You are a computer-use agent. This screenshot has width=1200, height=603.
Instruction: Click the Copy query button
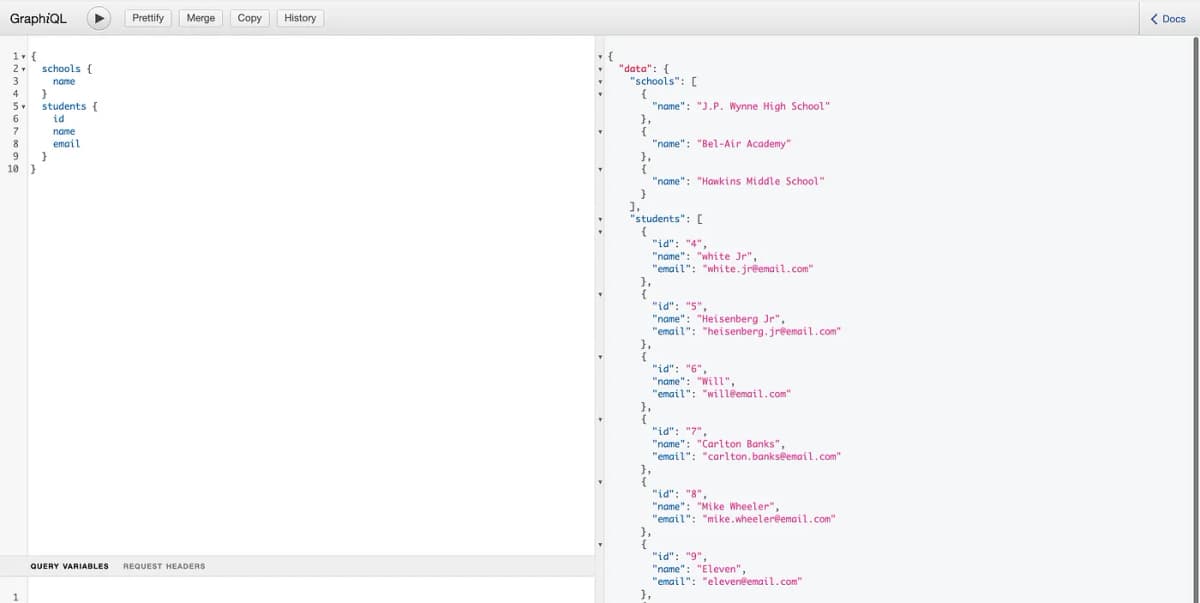pos(250,18)
